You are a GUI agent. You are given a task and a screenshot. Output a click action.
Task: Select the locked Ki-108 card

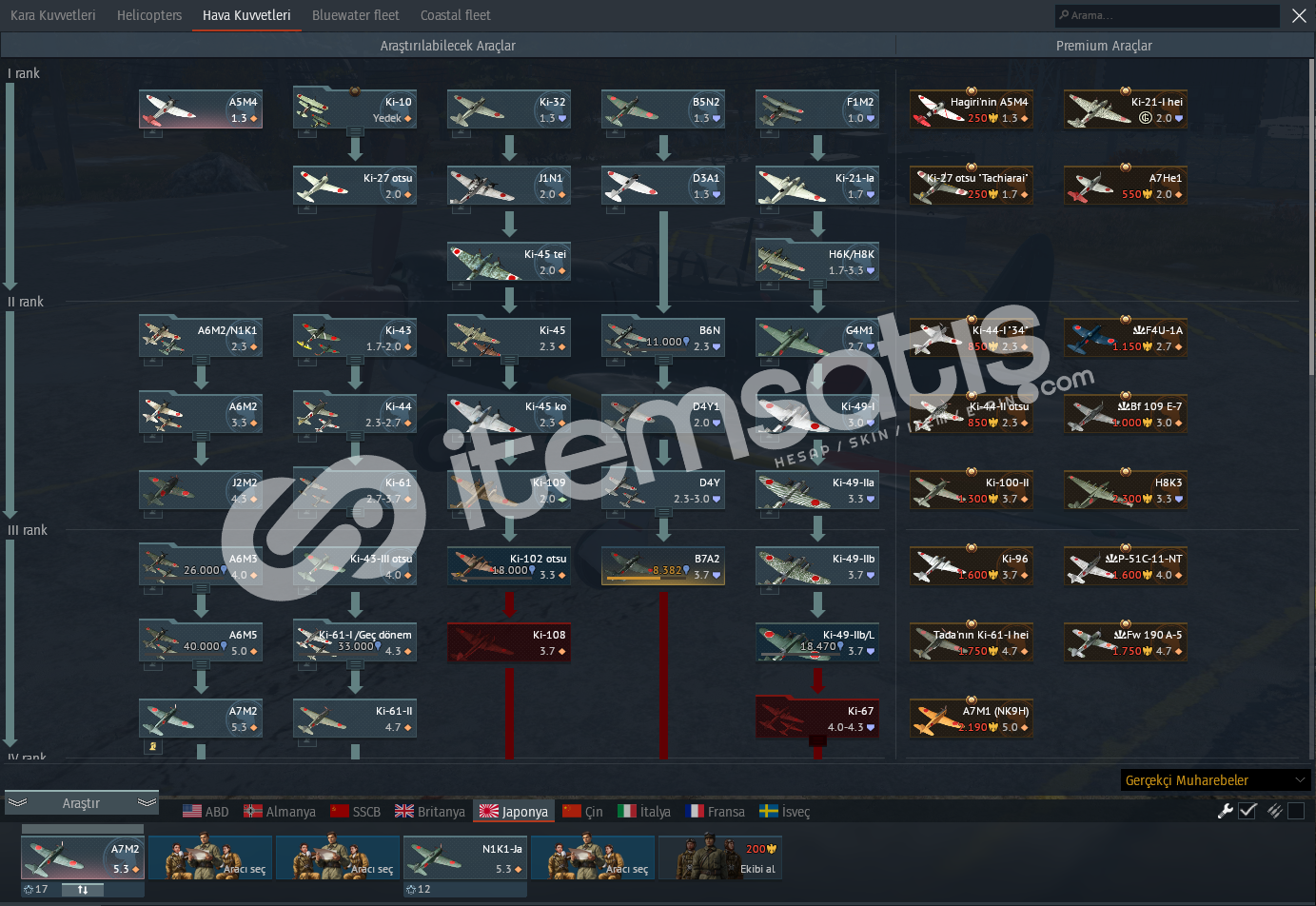click(x=509, y=642)
